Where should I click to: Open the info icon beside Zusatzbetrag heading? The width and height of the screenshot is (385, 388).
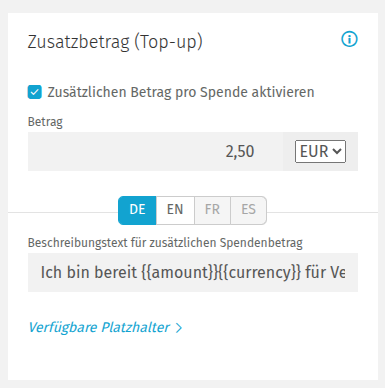(349, 39)
